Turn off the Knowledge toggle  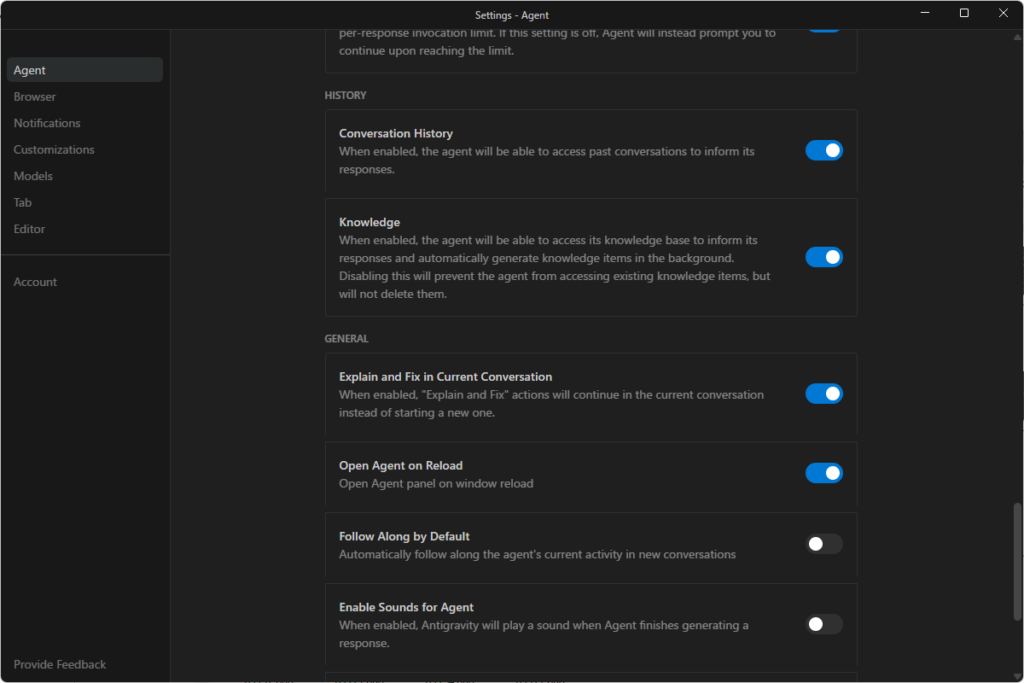click(x=824, y=257)
